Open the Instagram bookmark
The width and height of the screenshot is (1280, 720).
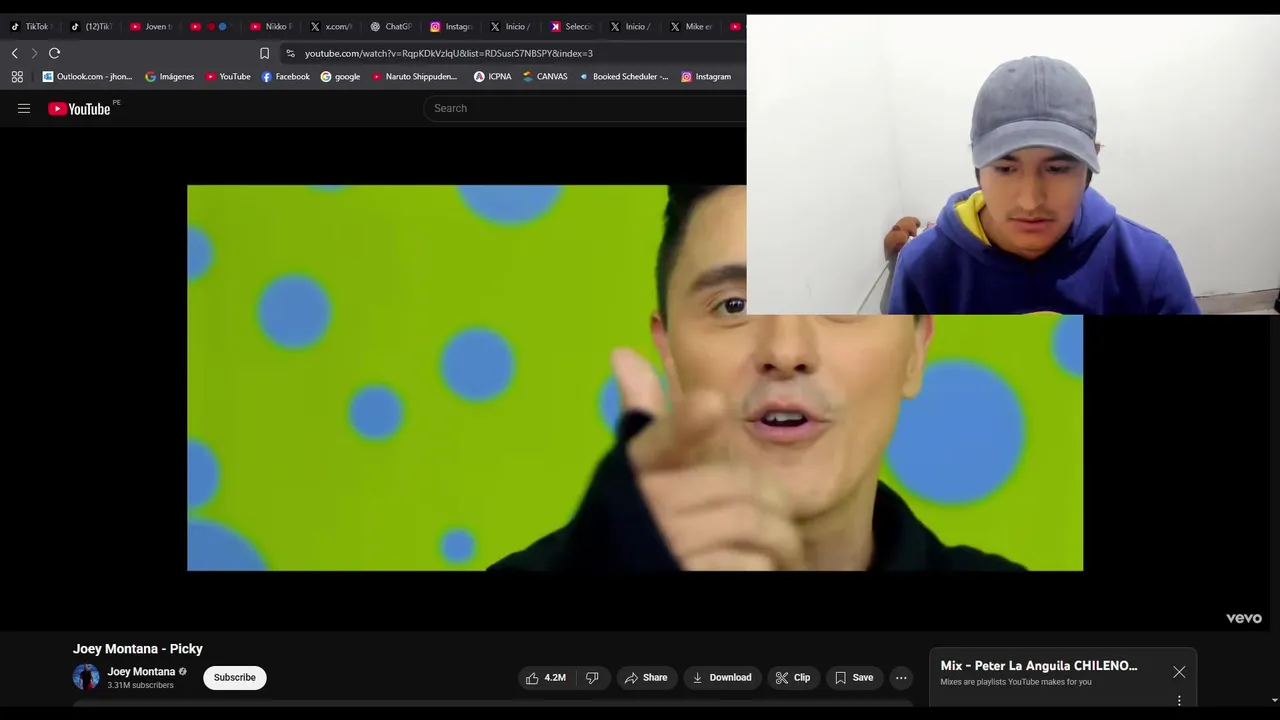click(706, 76)
